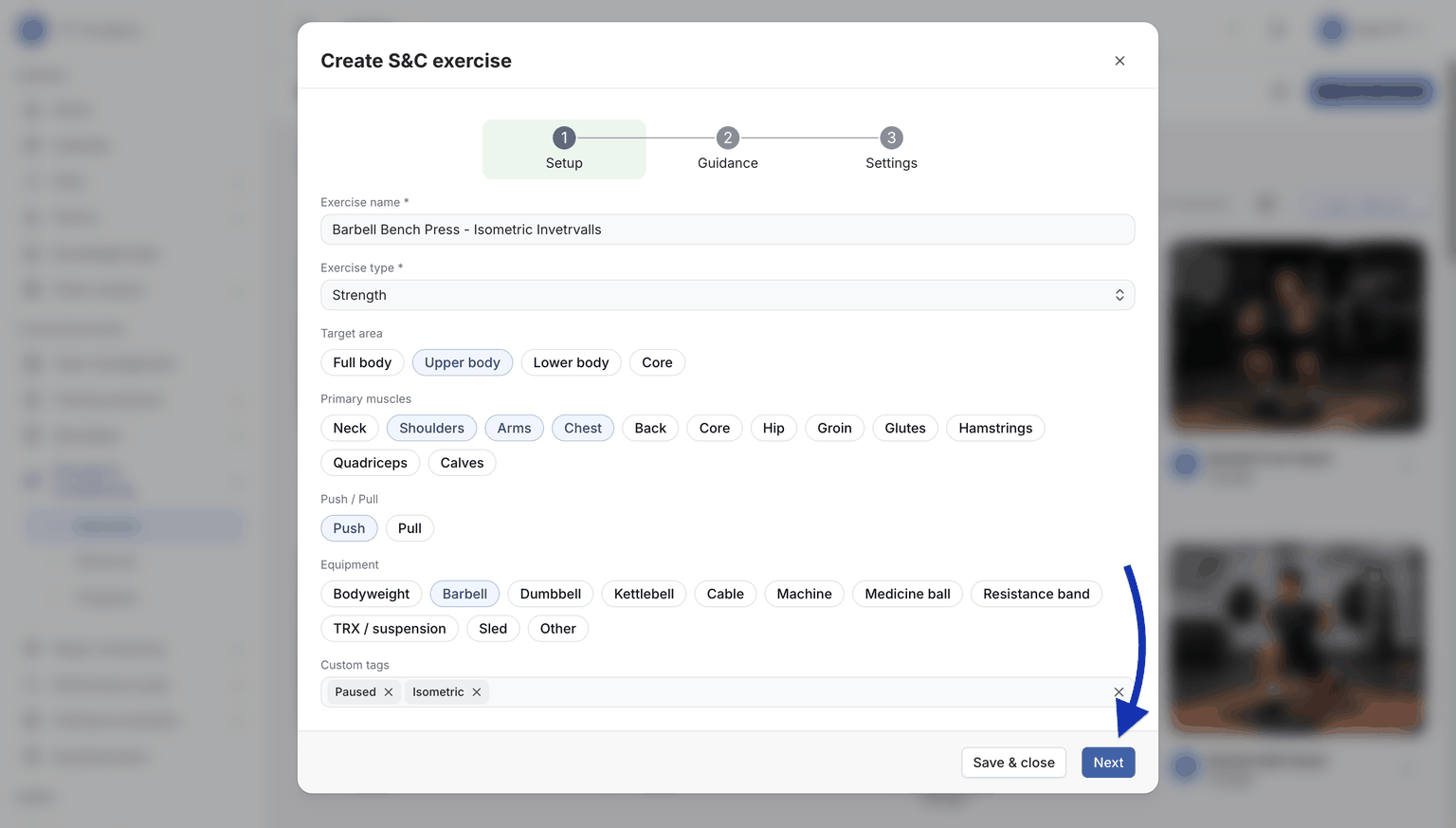Select Cable equipment

pos(725,594)
